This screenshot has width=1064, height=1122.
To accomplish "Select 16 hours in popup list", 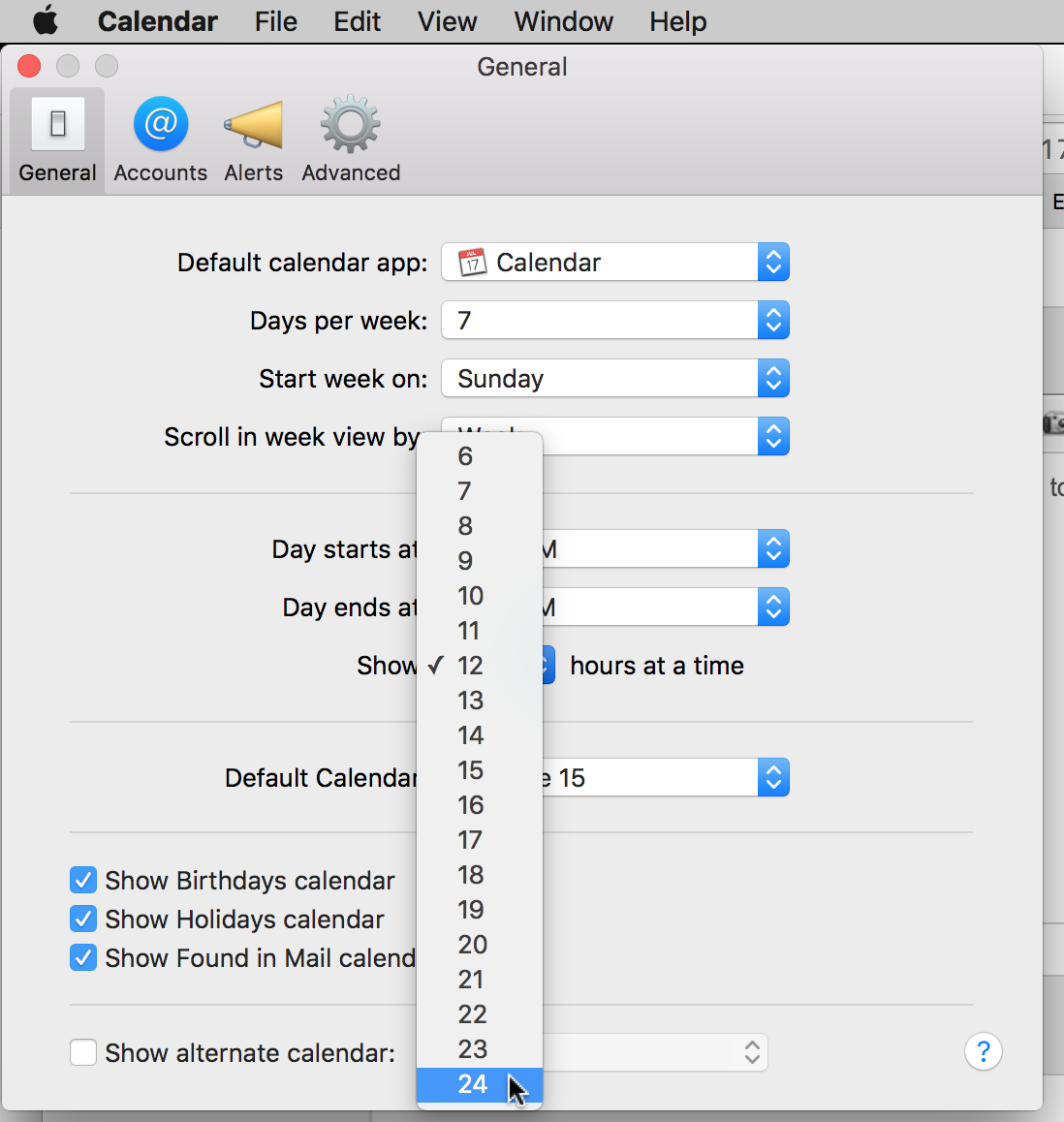I will pyautogui.click(x=480, y=805).
